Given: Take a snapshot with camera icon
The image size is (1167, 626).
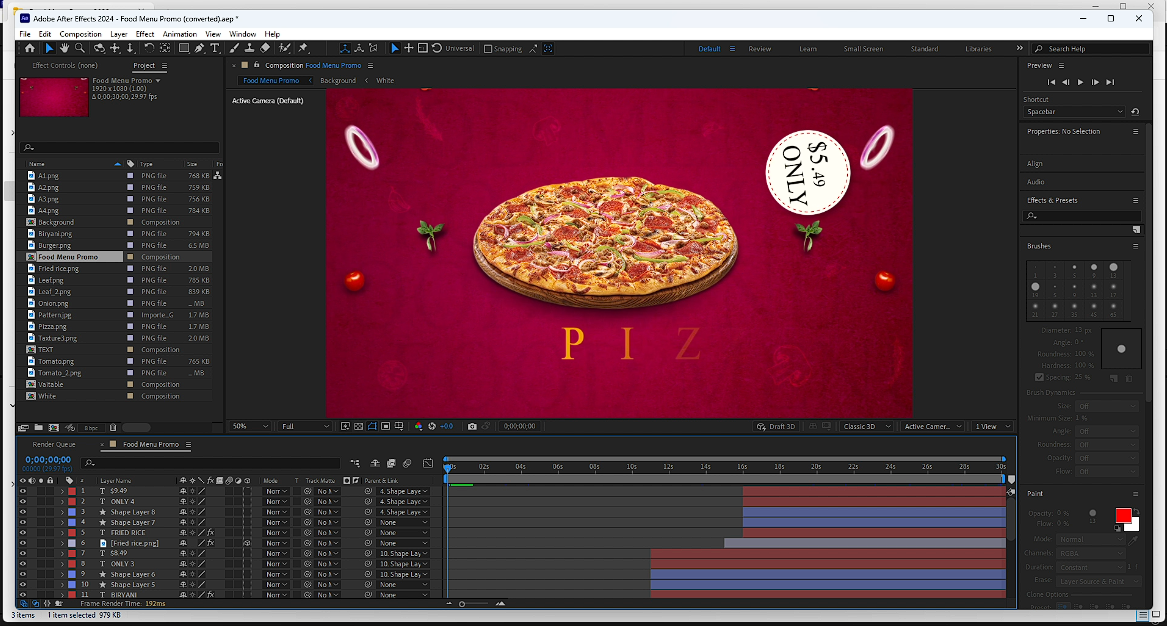Looking at the screenshot, I should pyautogui.click(x=472, y=426).
